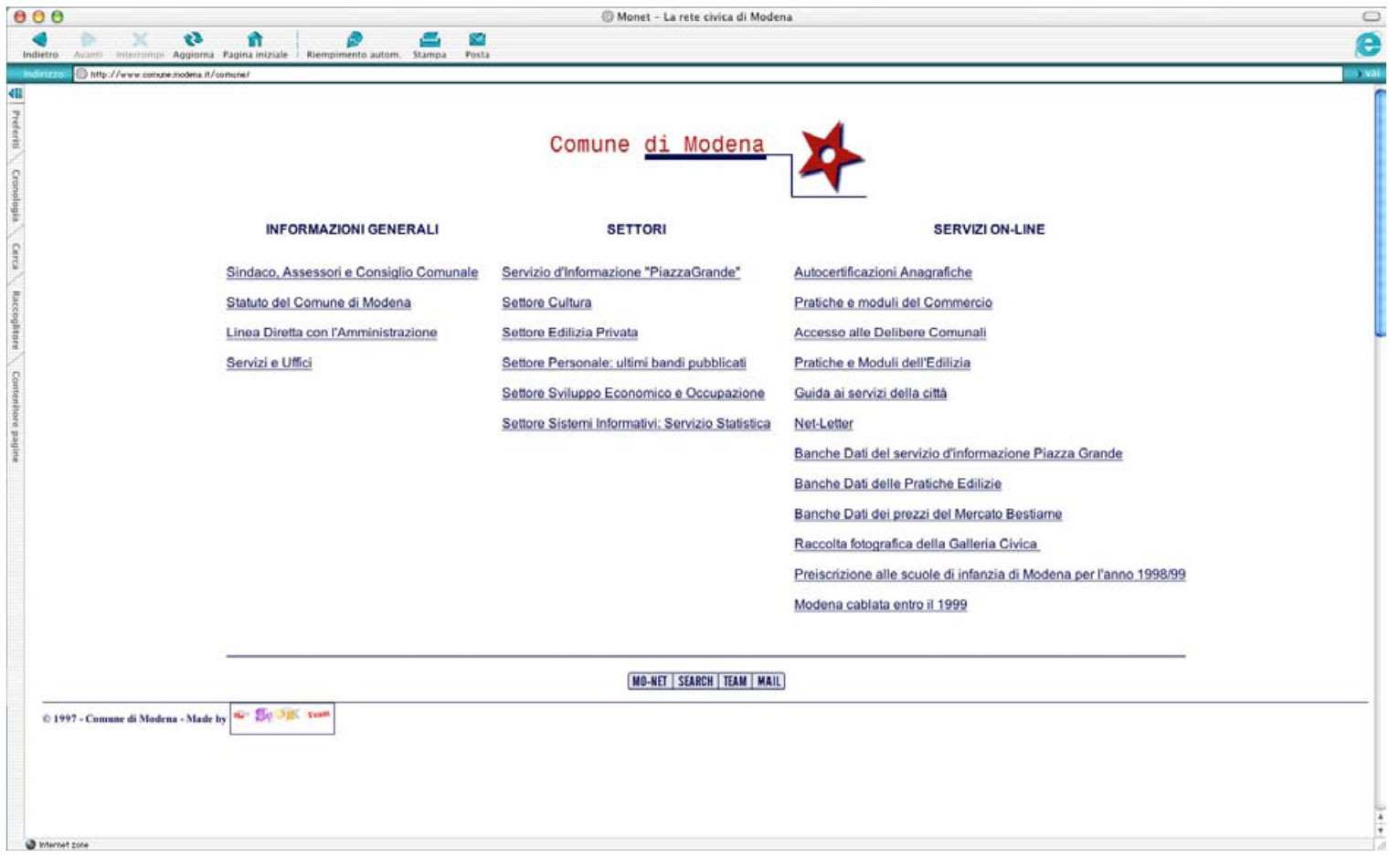Click the MAIL navigation button

769,682
